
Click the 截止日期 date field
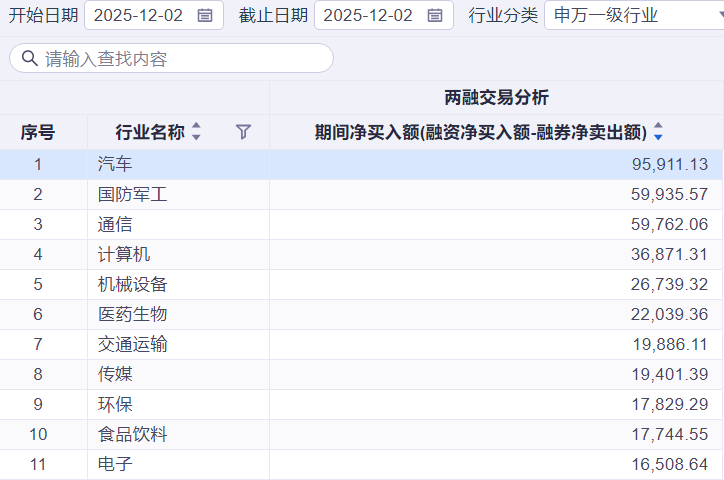coord(384,15)
